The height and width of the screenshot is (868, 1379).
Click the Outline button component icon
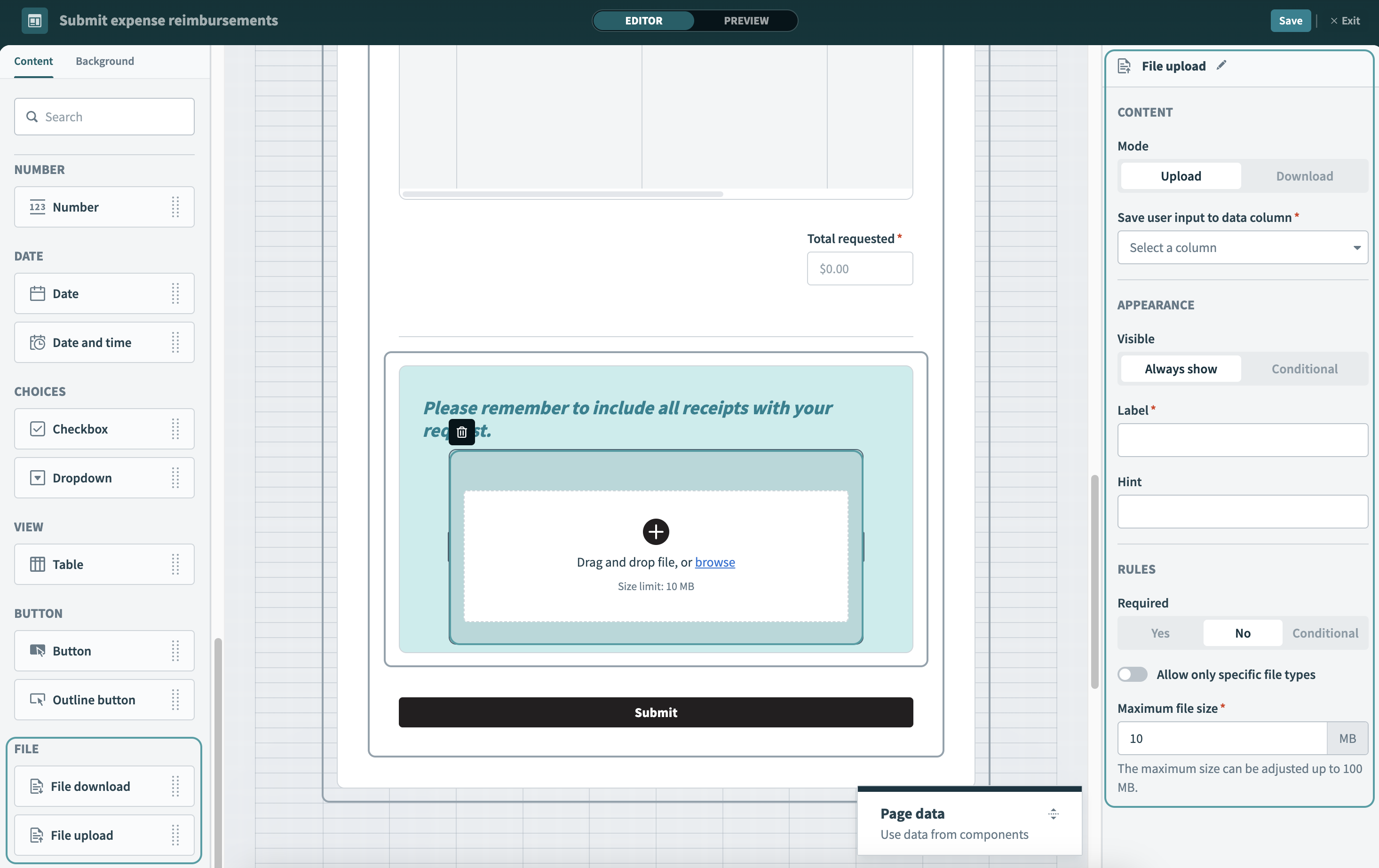(x=37, y=700)
